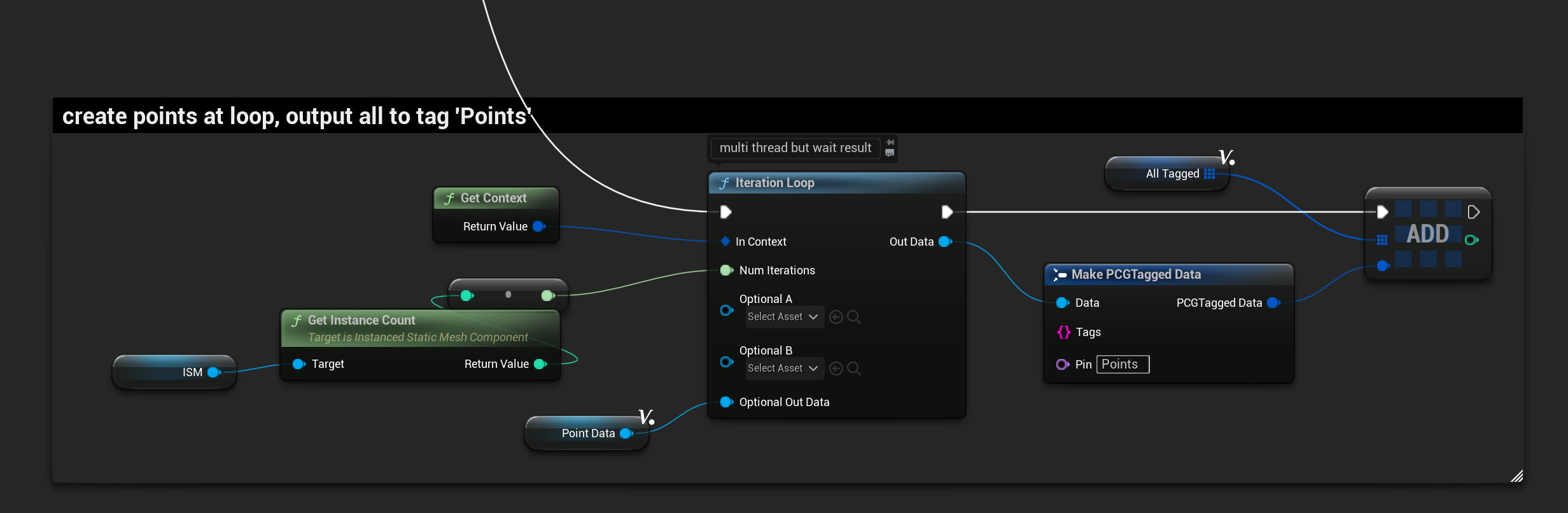Click Iteration Loop's output execution pin
1568x513 pixels.
coord(947,212)
